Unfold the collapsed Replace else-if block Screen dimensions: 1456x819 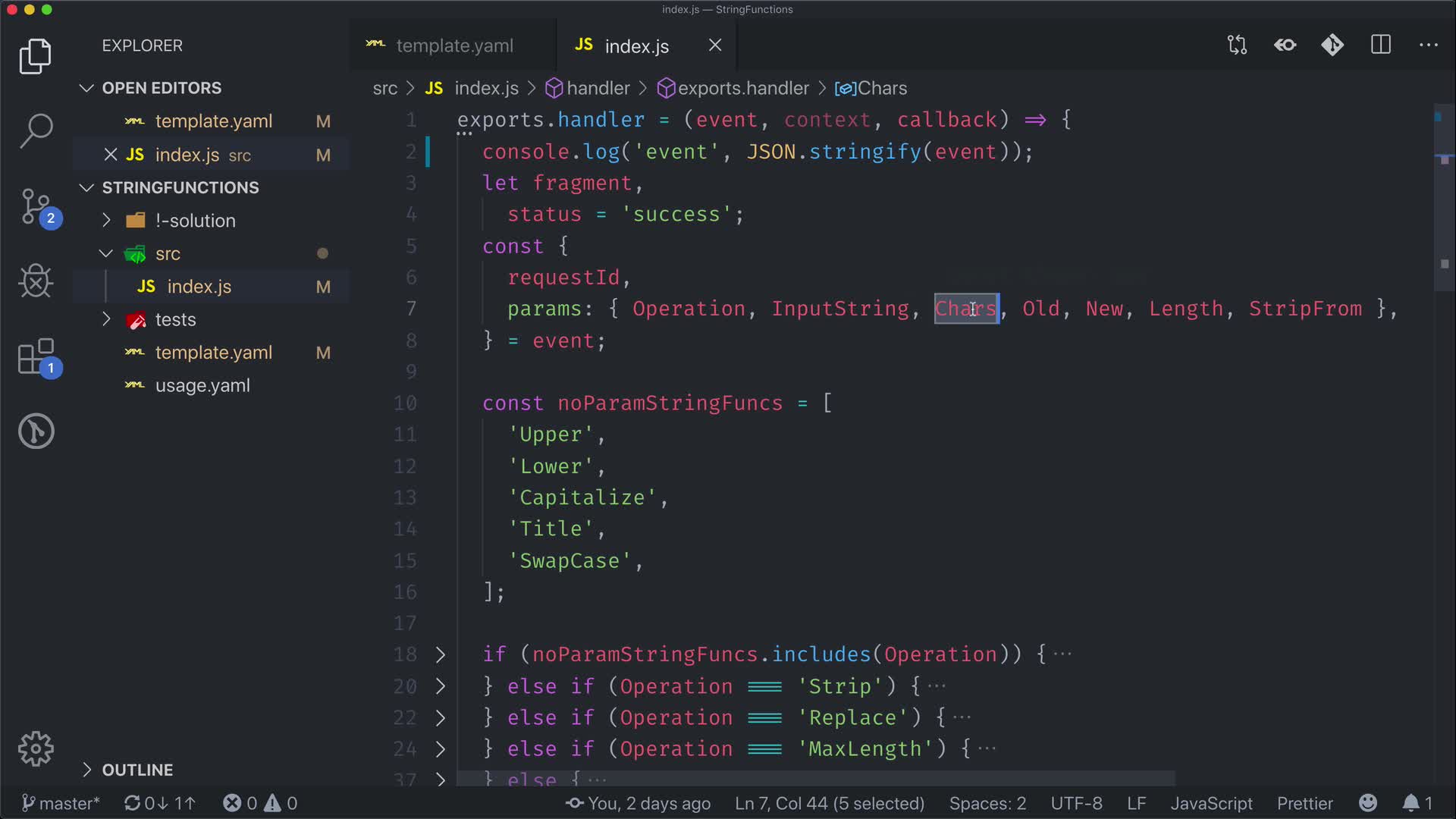(441, 717)
